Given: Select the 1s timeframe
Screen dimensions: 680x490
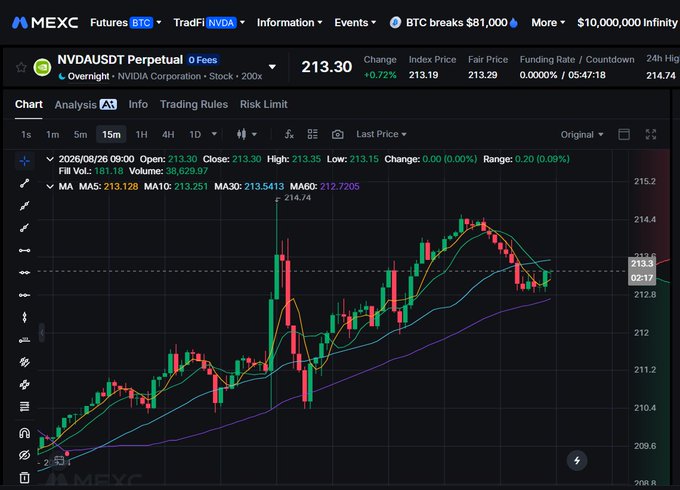Looking at the screenshot, I should point(26,134).
